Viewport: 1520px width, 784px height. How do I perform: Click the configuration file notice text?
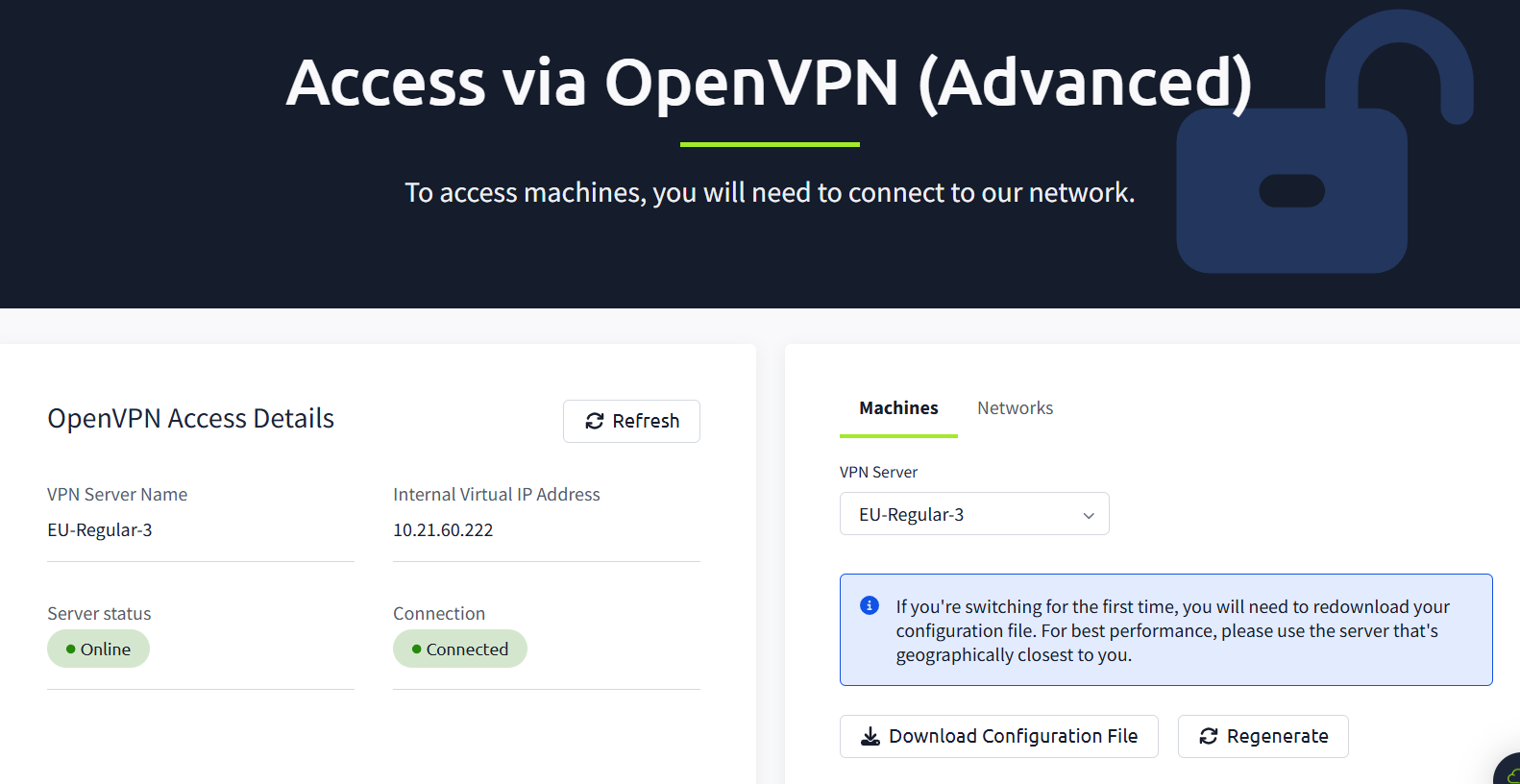(x=1172, y=630)
